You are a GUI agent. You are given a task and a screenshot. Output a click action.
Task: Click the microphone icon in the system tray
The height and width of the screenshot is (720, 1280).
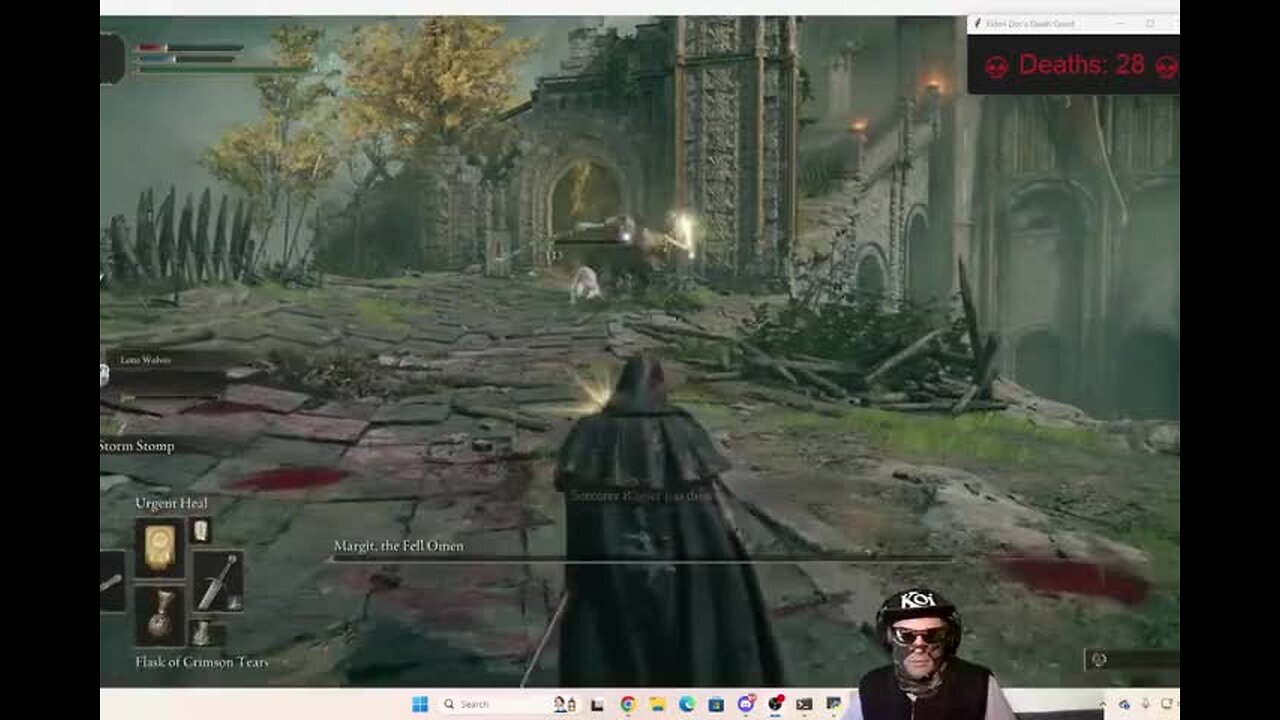pyautogui.click(x=1146, y=704)
